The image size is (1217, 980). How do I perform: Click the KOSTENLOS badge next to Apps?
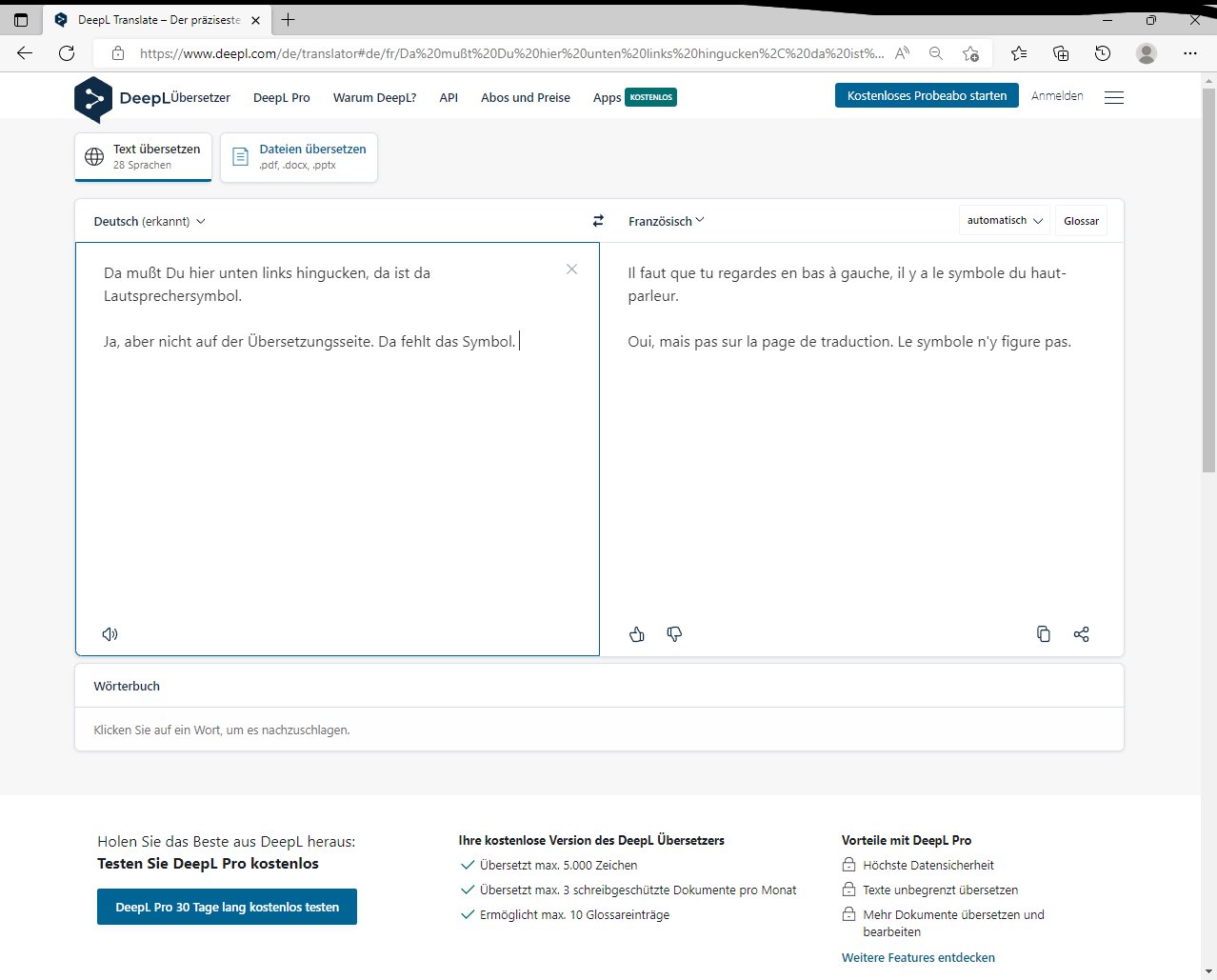point(651,97)
